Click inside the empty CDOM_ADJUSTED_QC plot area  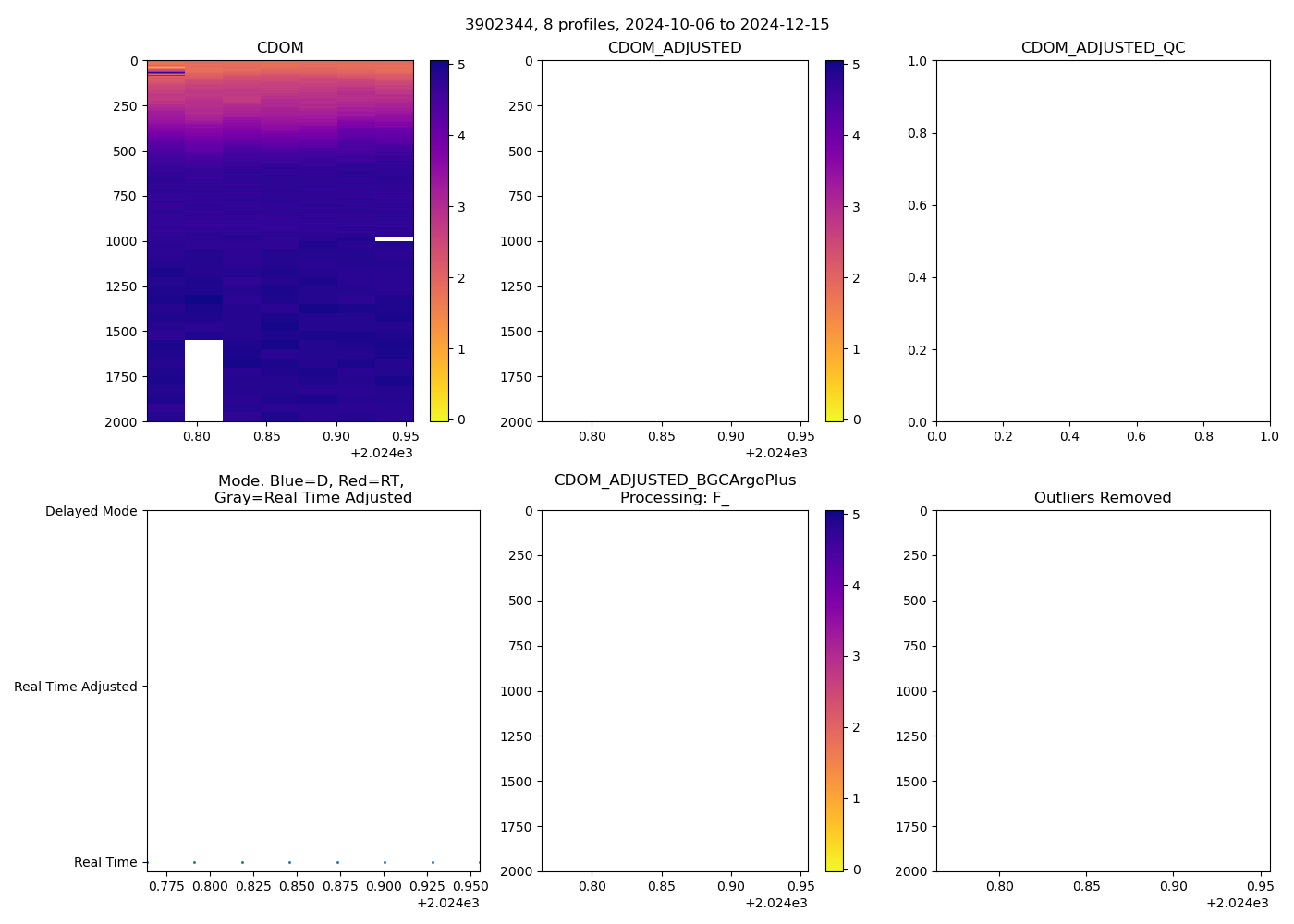(x=1103, y=240)
